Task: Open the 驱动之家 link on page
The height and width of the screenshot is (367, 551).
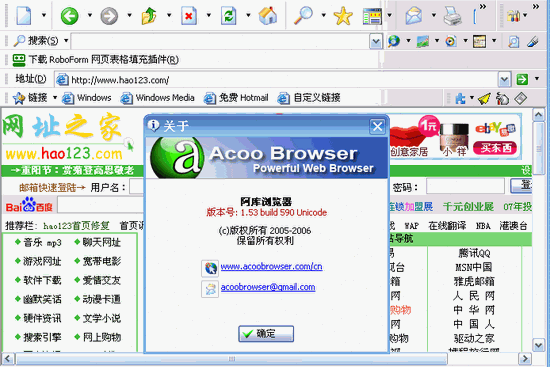Action: coord(474,338)
